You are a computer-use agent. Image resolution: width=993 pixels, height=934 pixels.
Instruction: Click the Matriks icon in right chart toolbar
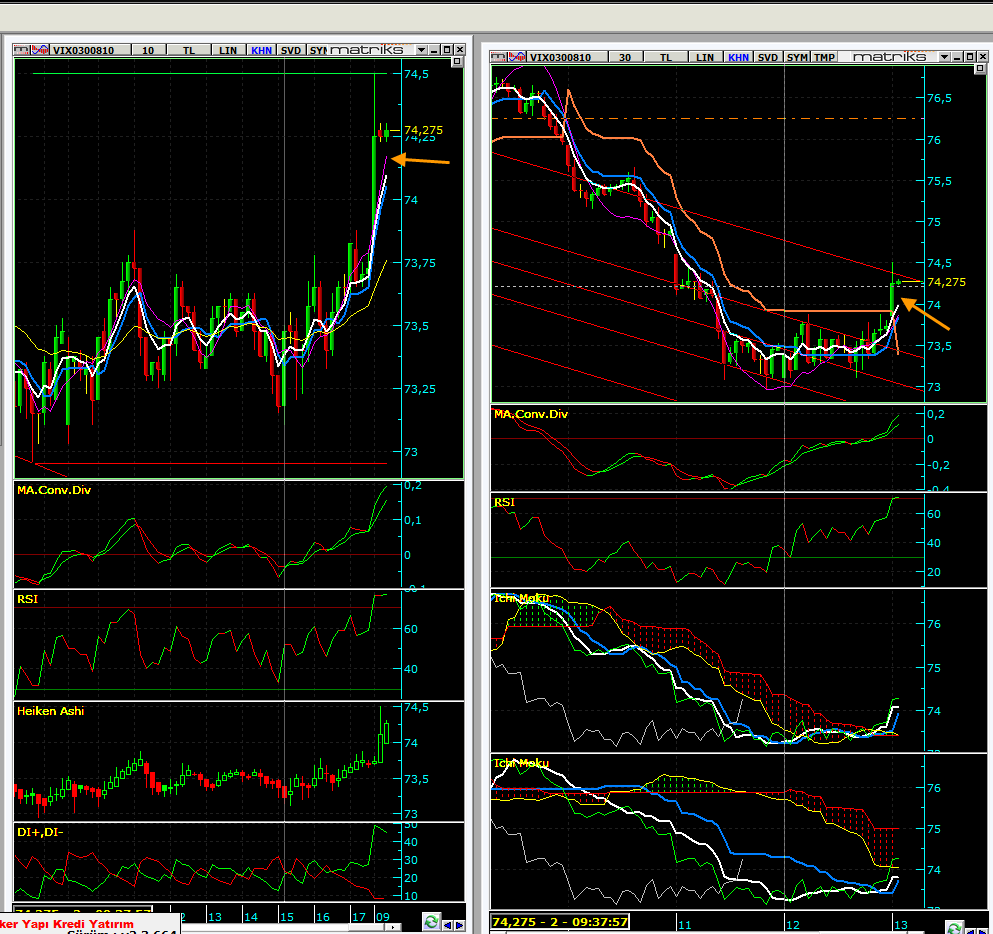pos(498,57)
